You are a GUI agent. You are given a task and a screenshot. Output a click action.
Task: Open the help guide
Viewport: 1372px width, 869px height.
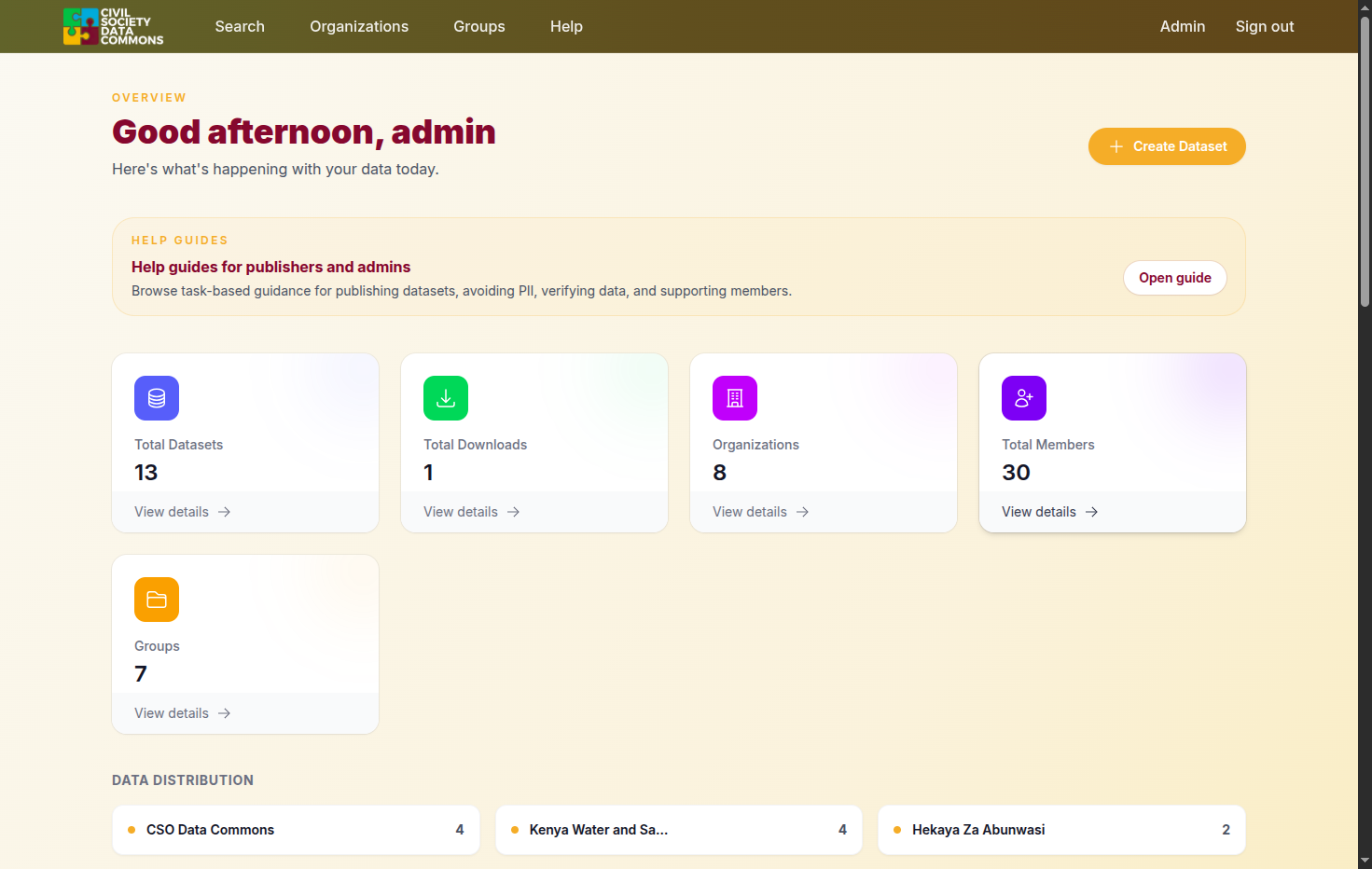point(1175,278)
